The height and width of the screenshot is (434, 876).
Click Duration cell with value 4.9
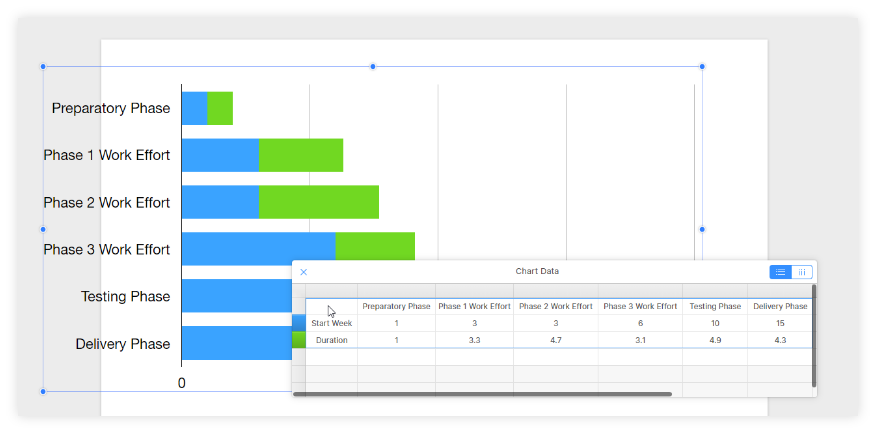(x=715, y=340)
